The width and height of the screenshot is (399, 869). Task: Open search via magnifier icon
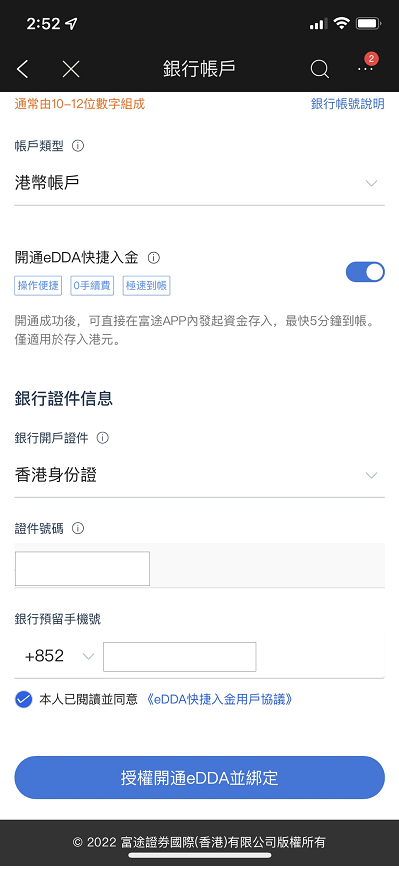tap(320, 69)
